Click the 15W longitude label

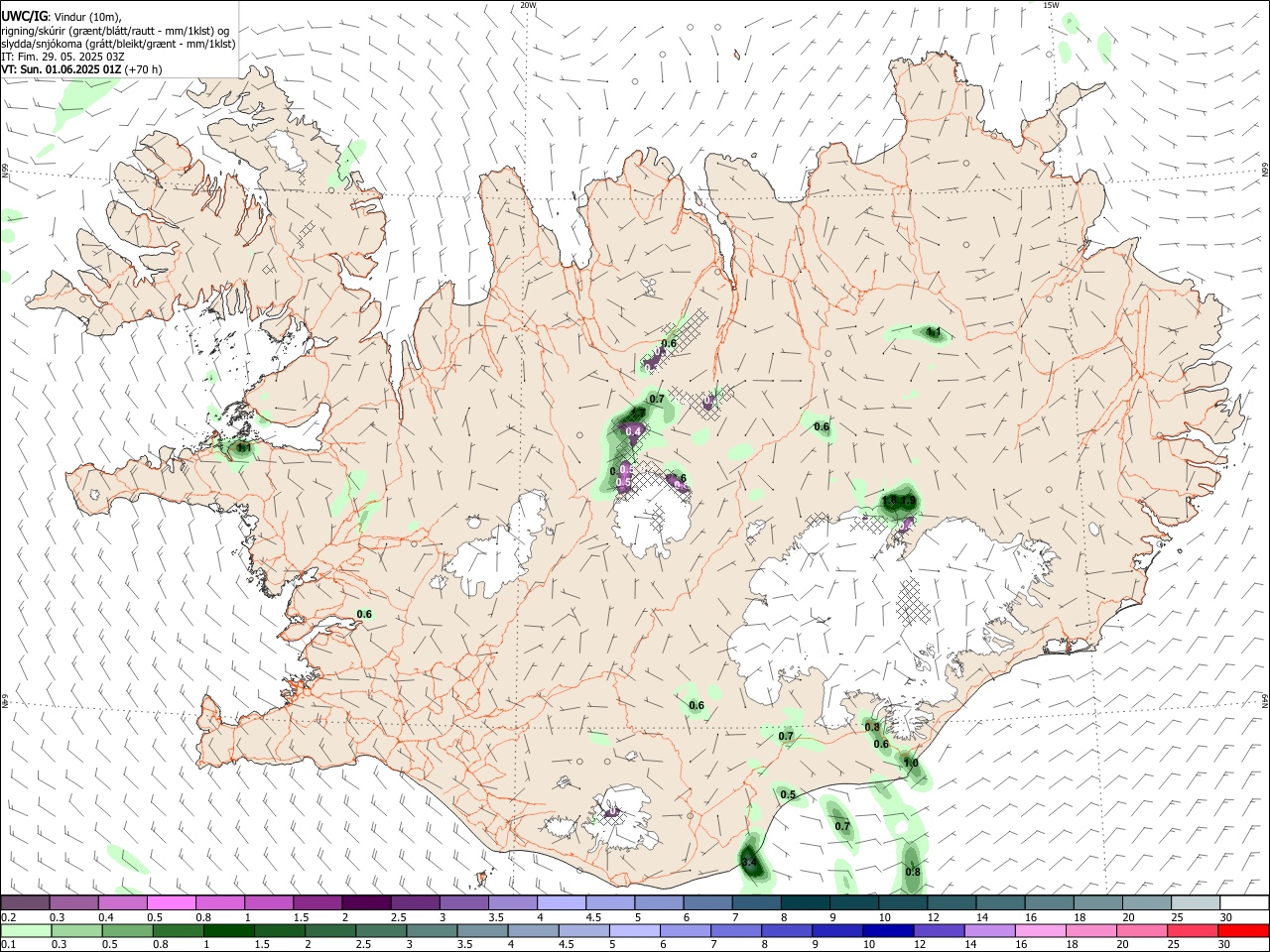[1051, 5]
